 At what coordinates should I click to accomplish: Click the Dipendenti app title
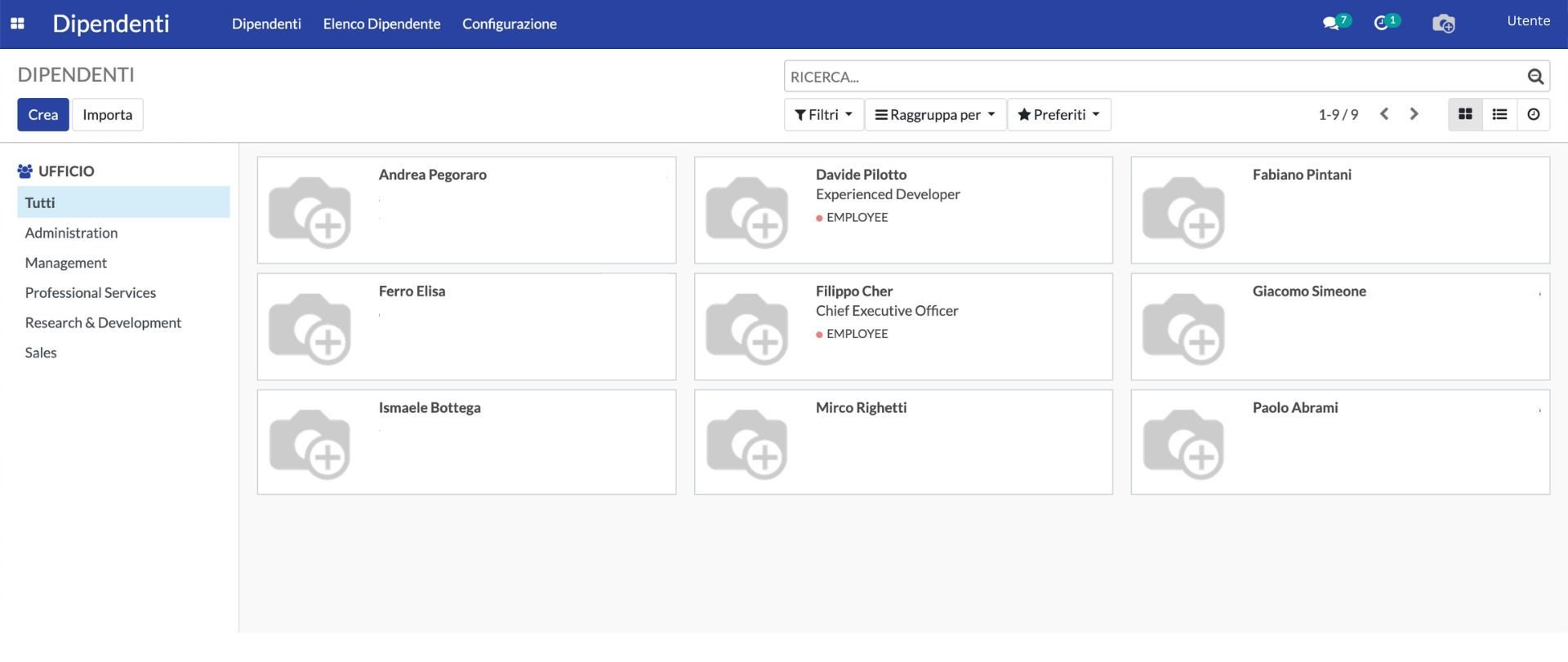click(x=111, y=24)
